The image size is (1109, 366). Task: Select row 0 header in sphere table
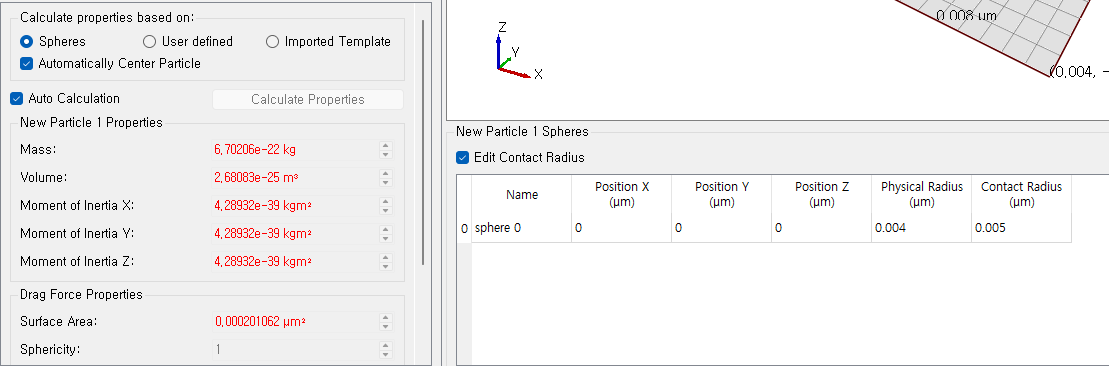tap(464, 229)
